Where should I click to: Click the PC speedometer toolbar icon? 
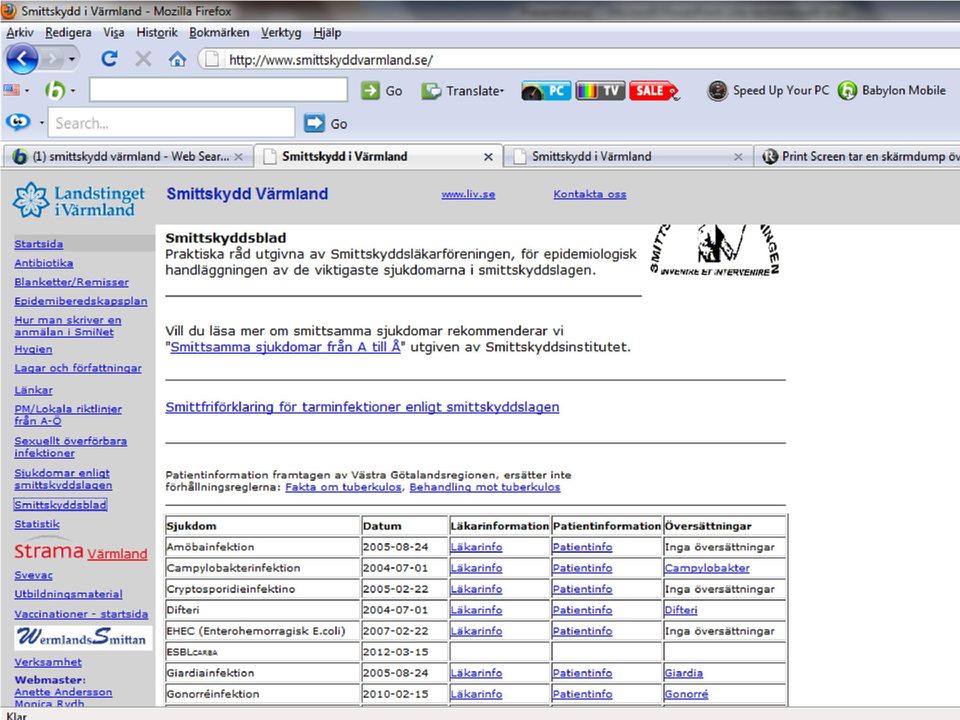tap(546, 91)
